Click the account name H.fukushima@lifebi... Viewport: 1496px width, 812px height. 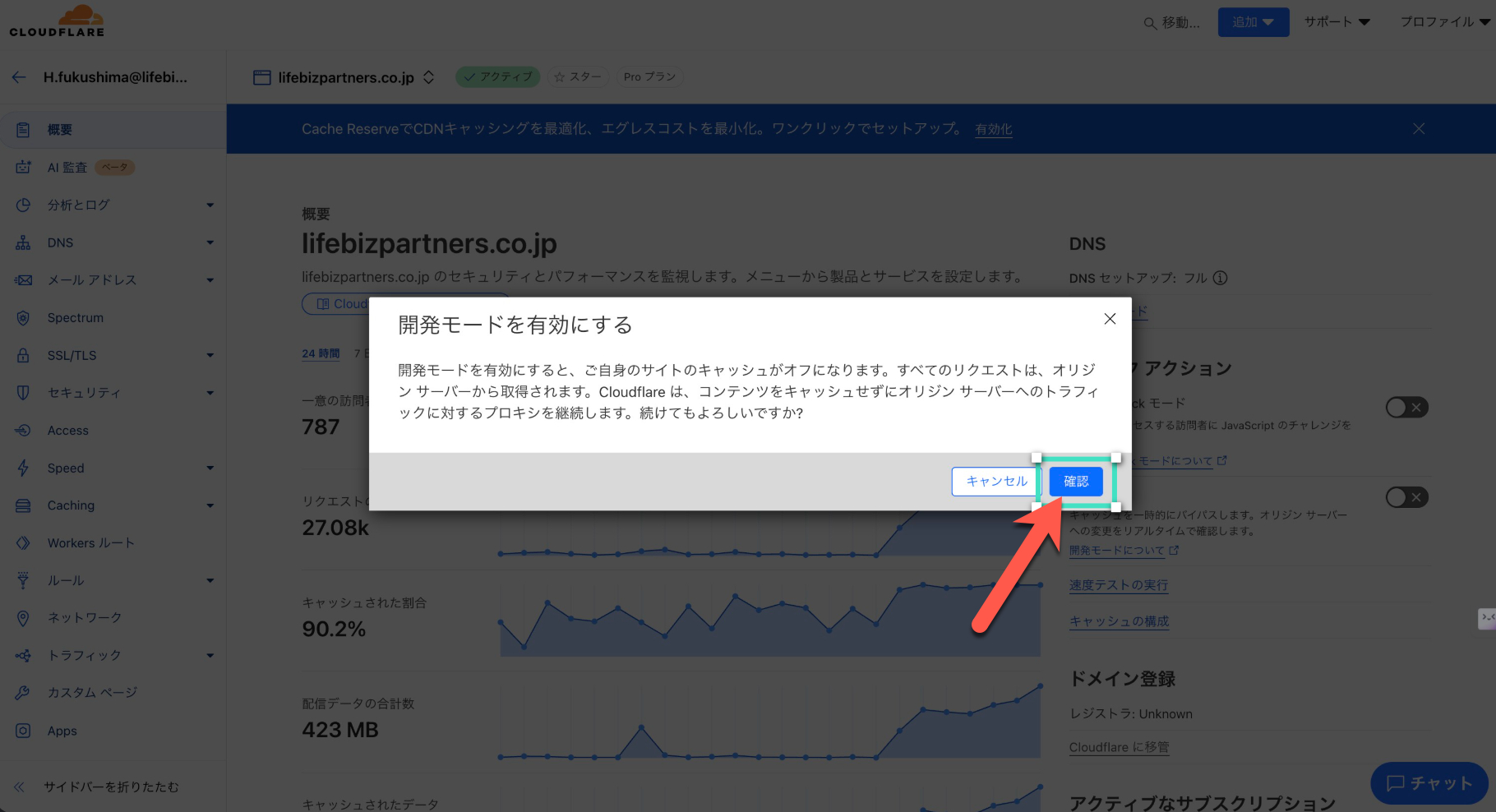click(115, 77)
